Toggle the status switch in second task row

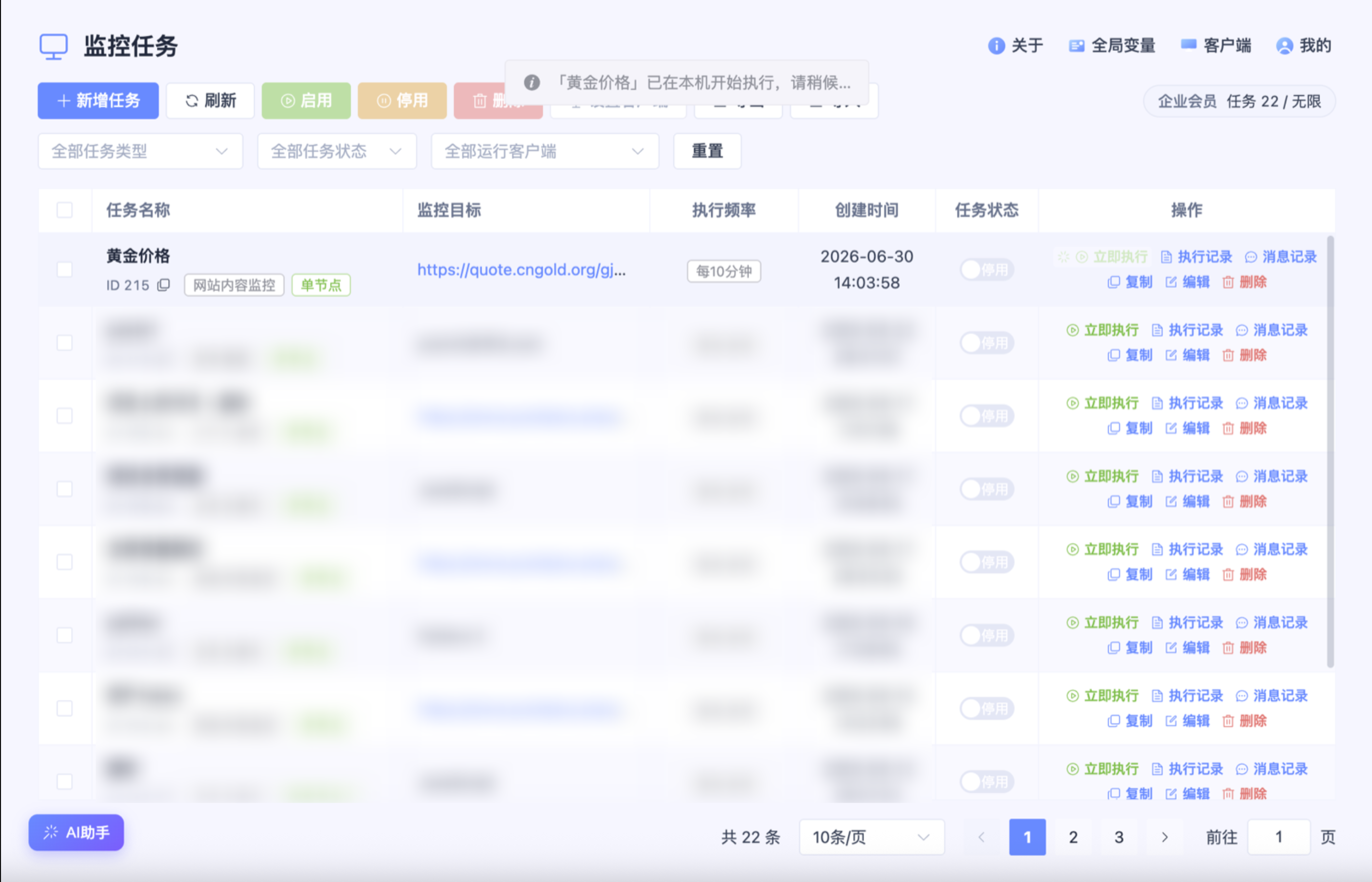tap(987, 343)
